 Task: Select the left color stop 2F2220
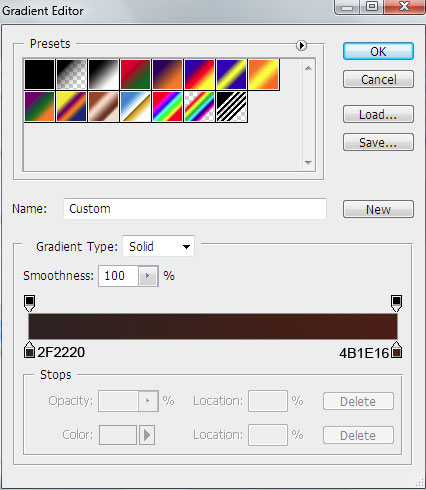[x=30, y=350]
